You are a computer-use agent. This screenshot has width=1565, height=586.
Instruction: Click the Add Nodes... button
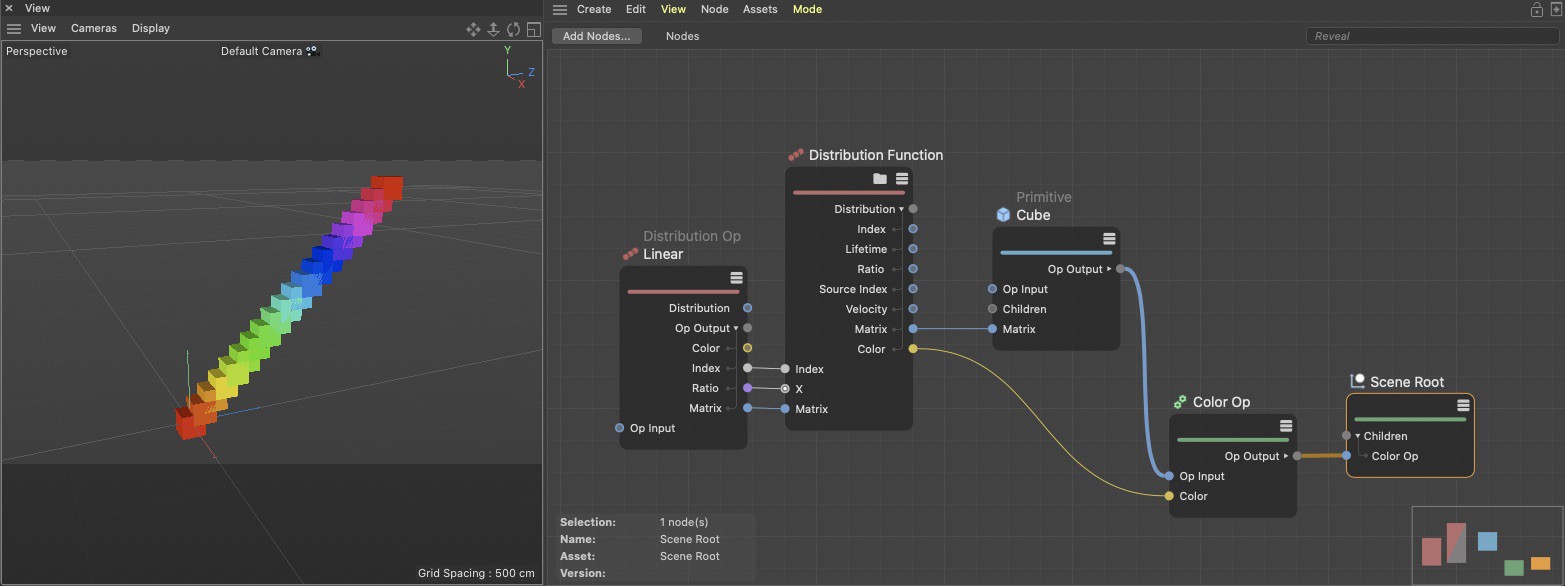(x=597, y=36)
